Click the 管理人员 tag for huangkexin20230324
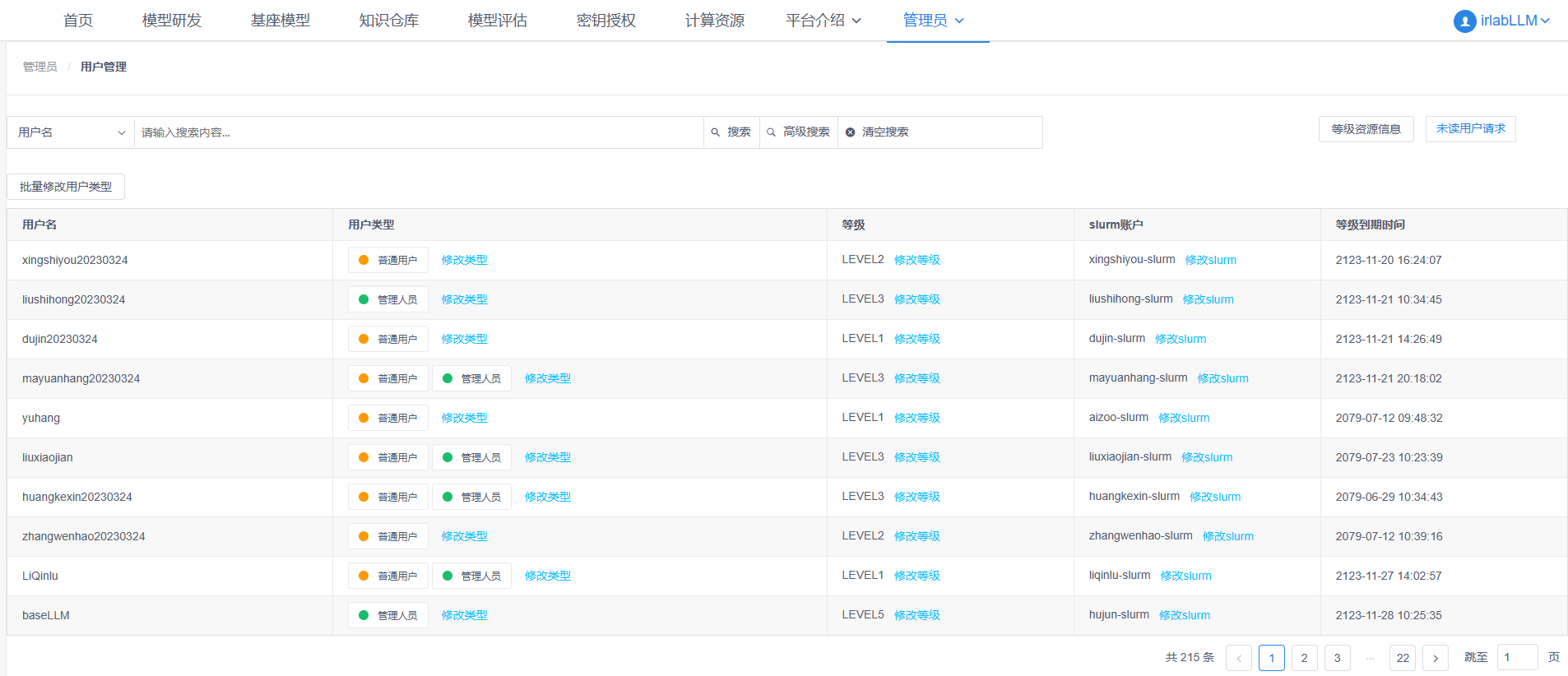The height and width of the screenshot is (676, 1568). tap(472, 497)
